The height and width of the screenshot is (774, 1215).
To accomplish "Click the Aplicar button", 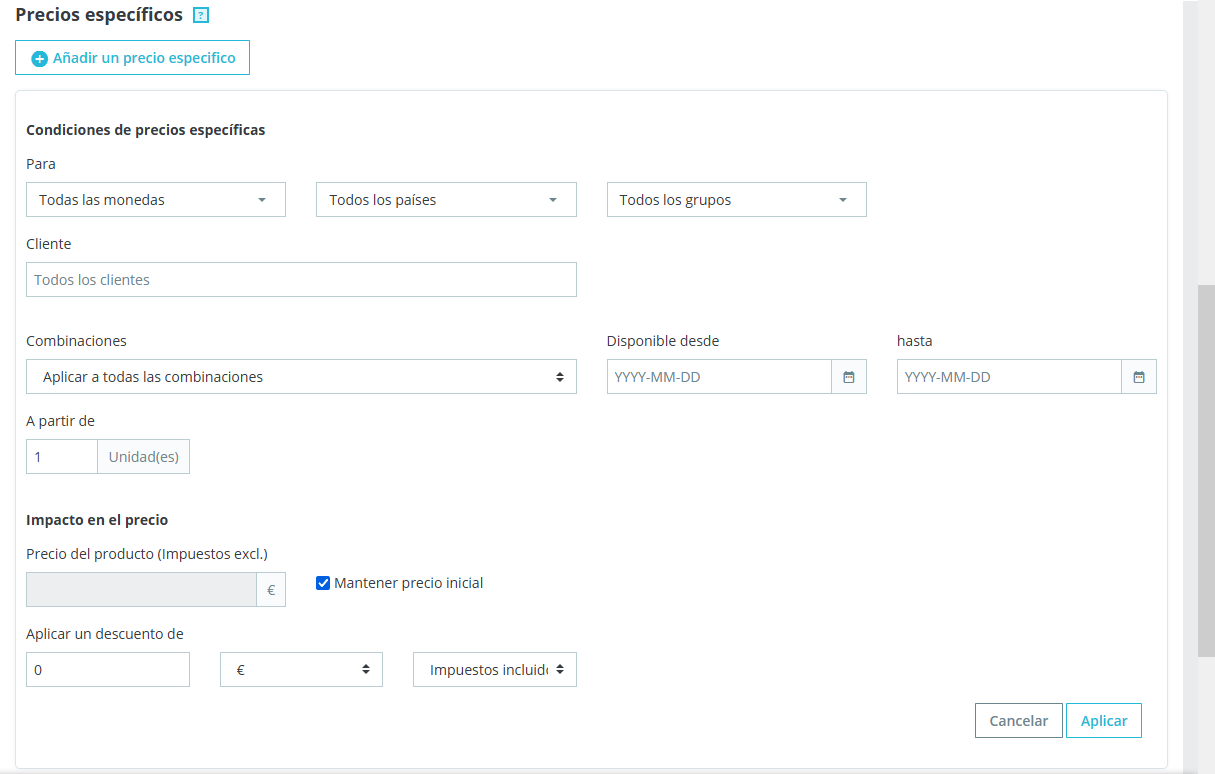I will point(1103,721).
